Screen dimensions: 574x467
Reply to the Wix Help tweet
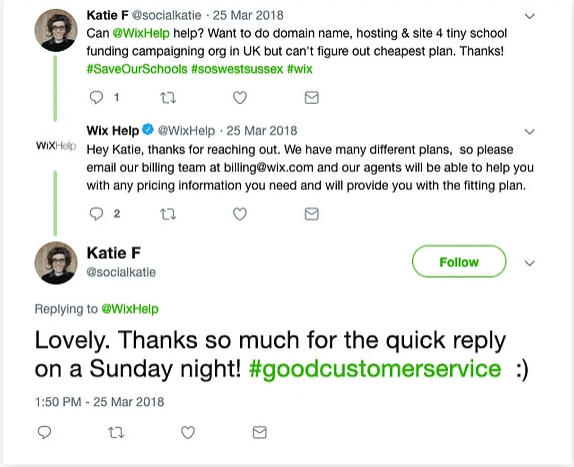tap(96, 214)
